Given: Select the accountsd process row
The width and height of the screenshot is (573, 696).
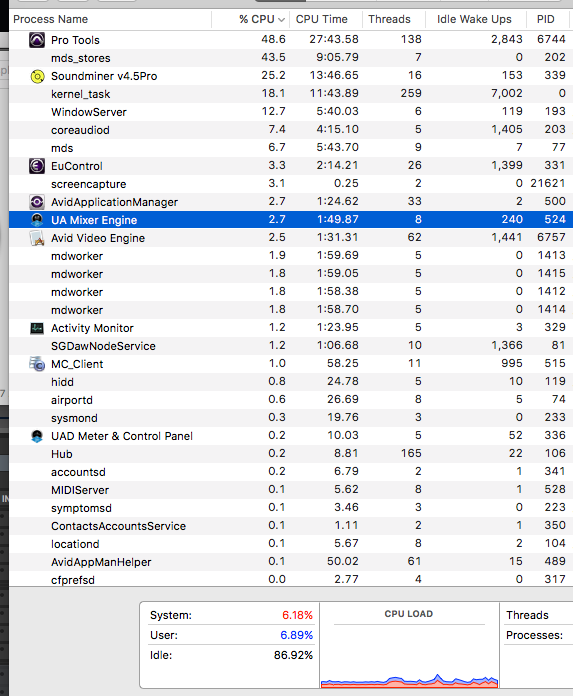Looking at the screenshot, I should tap(291, 472).
